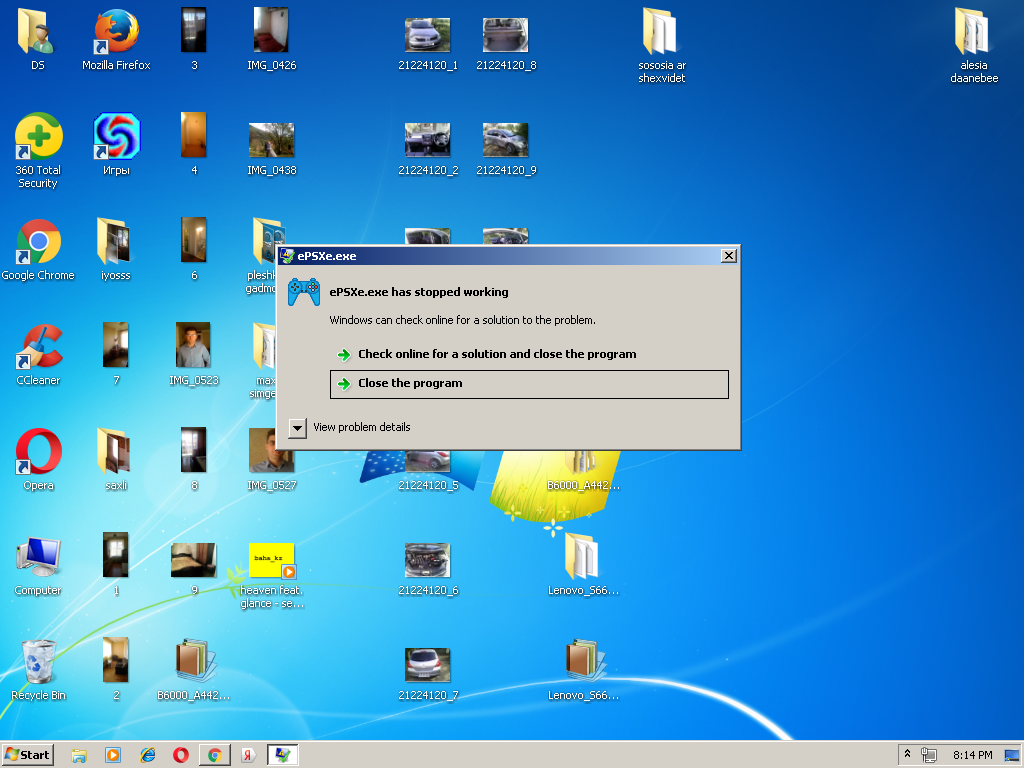Open the Start menu
The width and height of the screenshot is (1024, 768).
28,754
